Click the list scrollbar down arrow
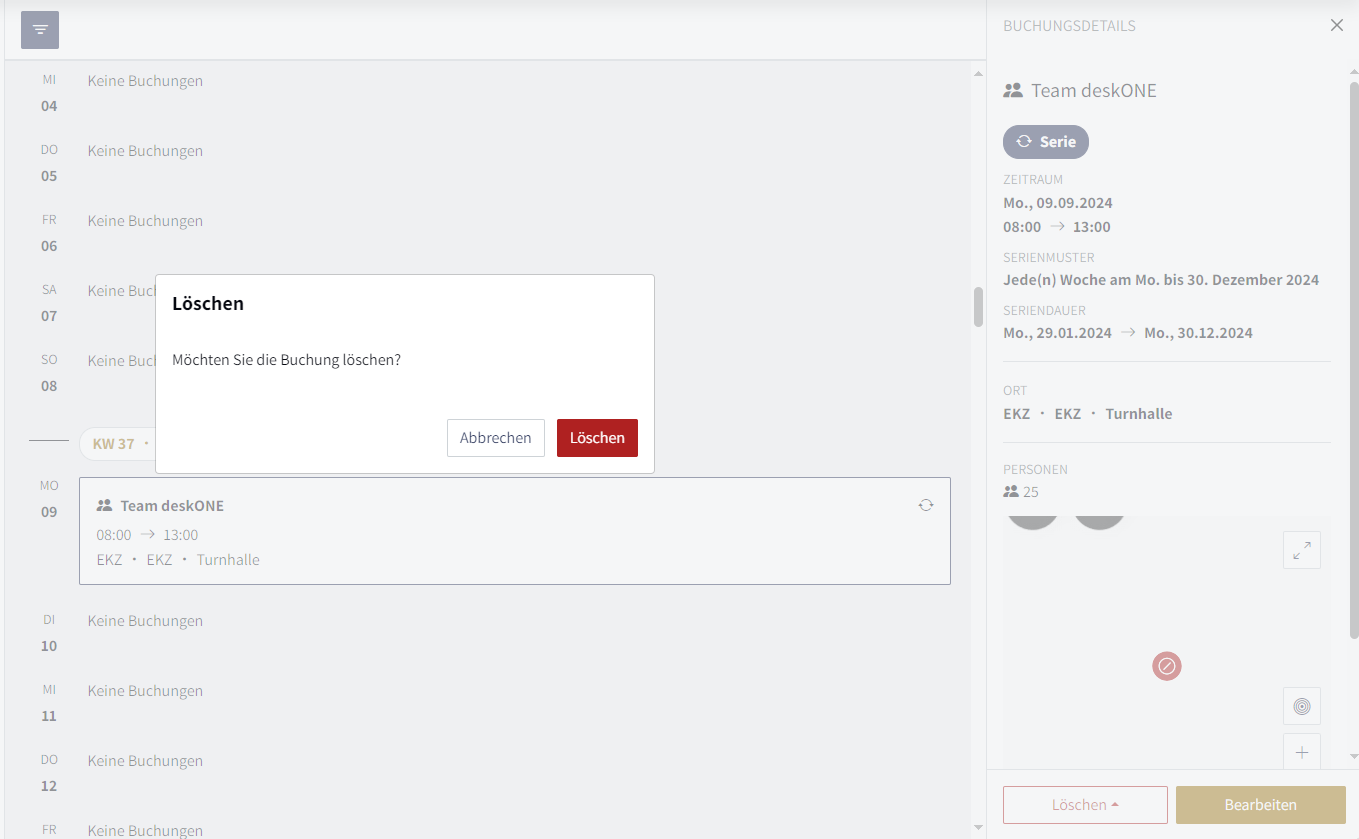Screen dimensions: 1359x839 click(978, 827)
